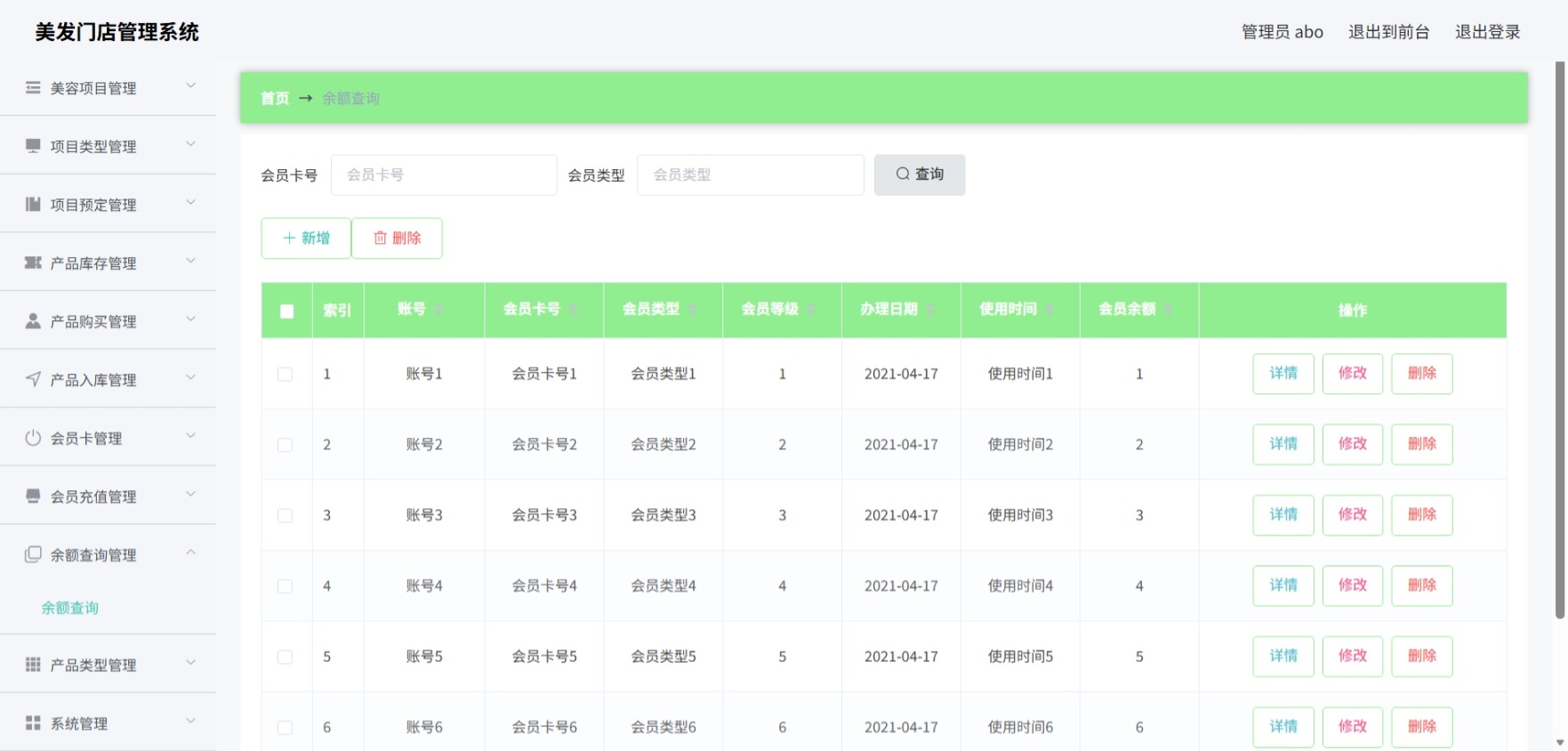Click 删除 button for 账号3 row
Viewport: 1568px width, 751px height.
[1422, 515]
